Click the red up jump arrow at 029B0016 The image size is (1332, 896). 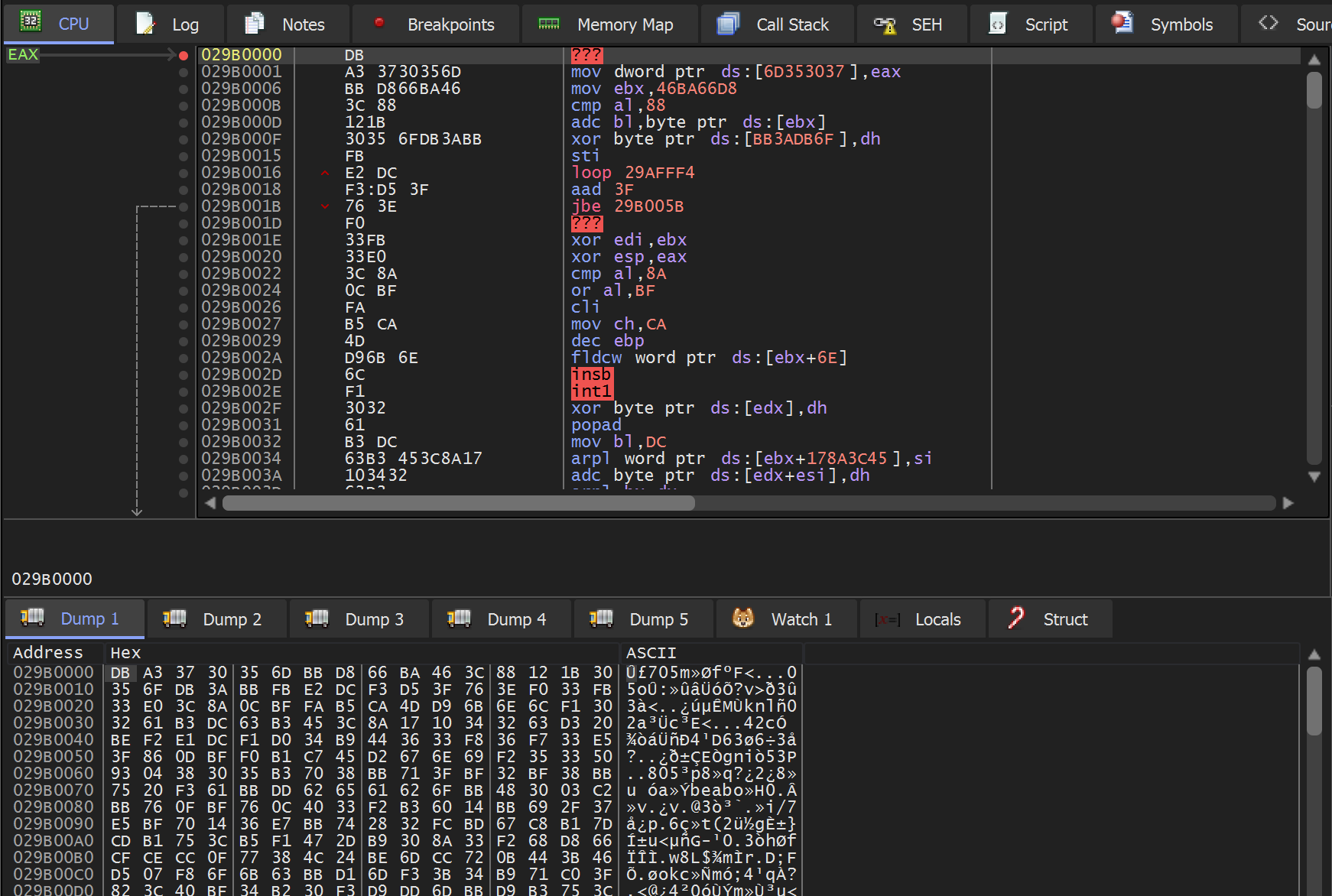[x=325, y=173]
